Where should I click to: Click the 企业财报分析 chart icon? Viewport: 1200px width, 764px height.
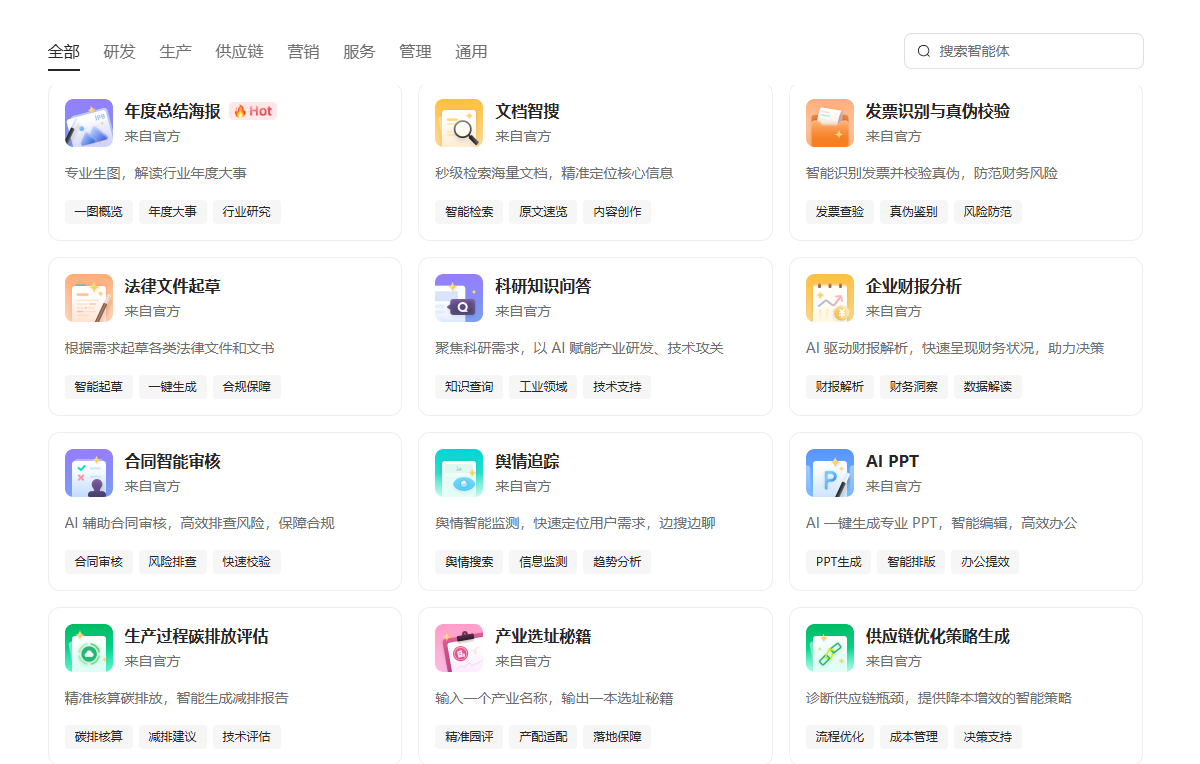(x=830, y=298)
